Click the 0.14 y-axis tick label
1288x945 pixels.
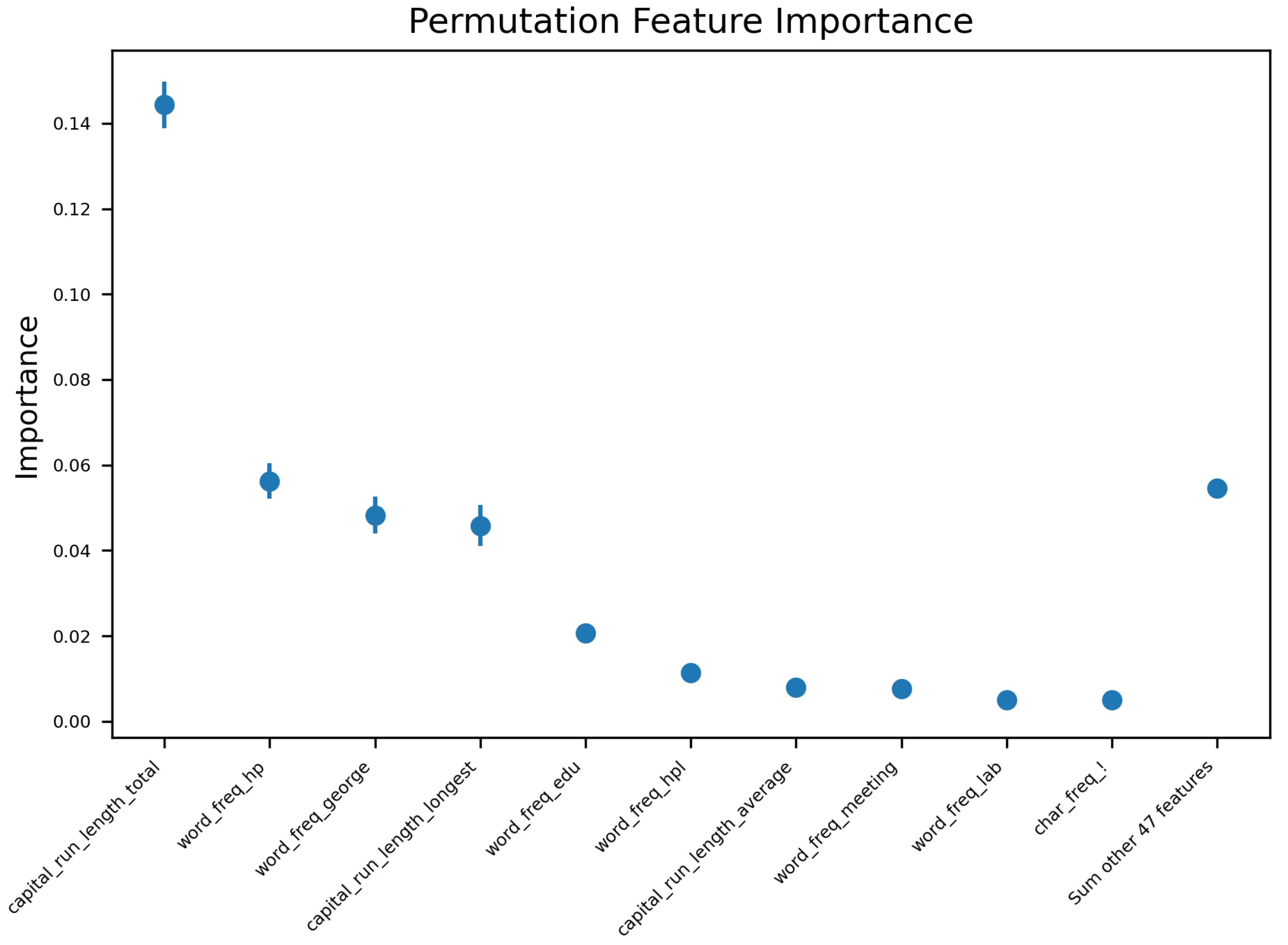(x=72, y=124)
